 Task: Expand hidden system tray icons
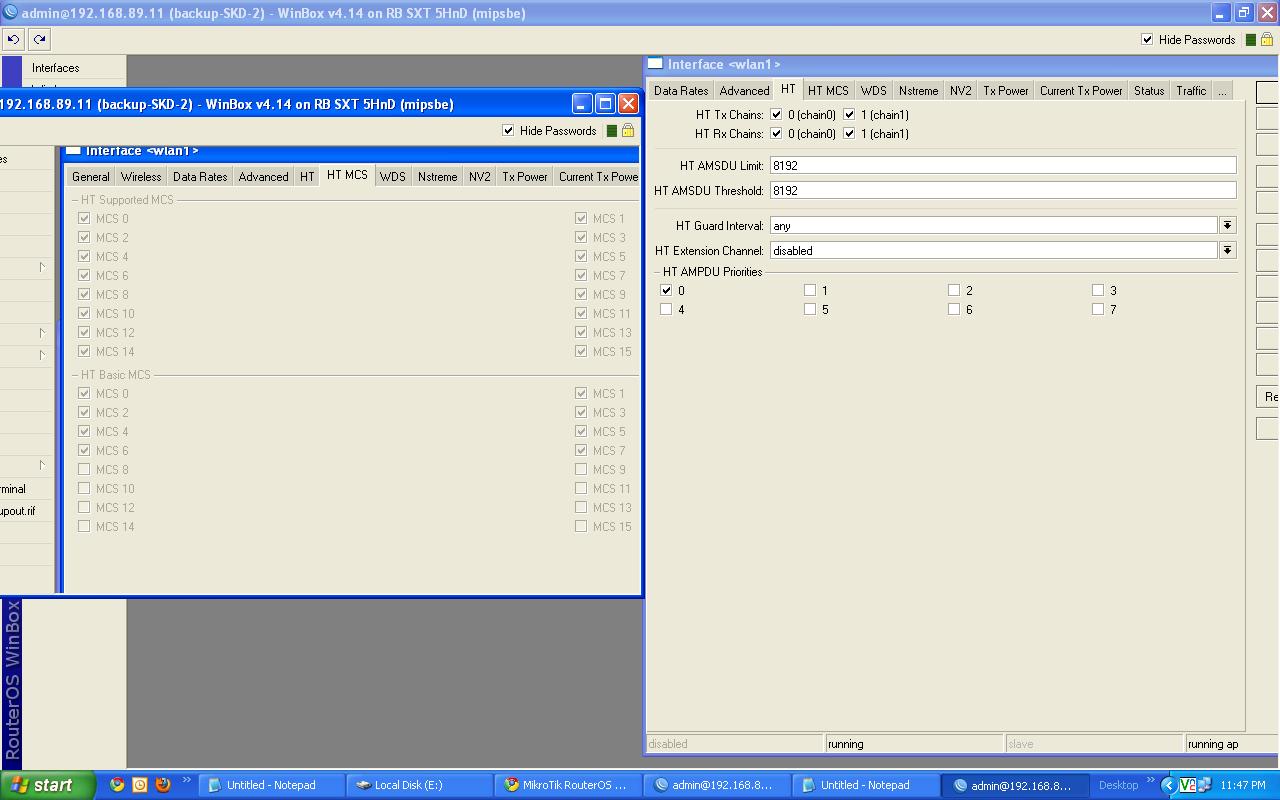click(1168, 785)
